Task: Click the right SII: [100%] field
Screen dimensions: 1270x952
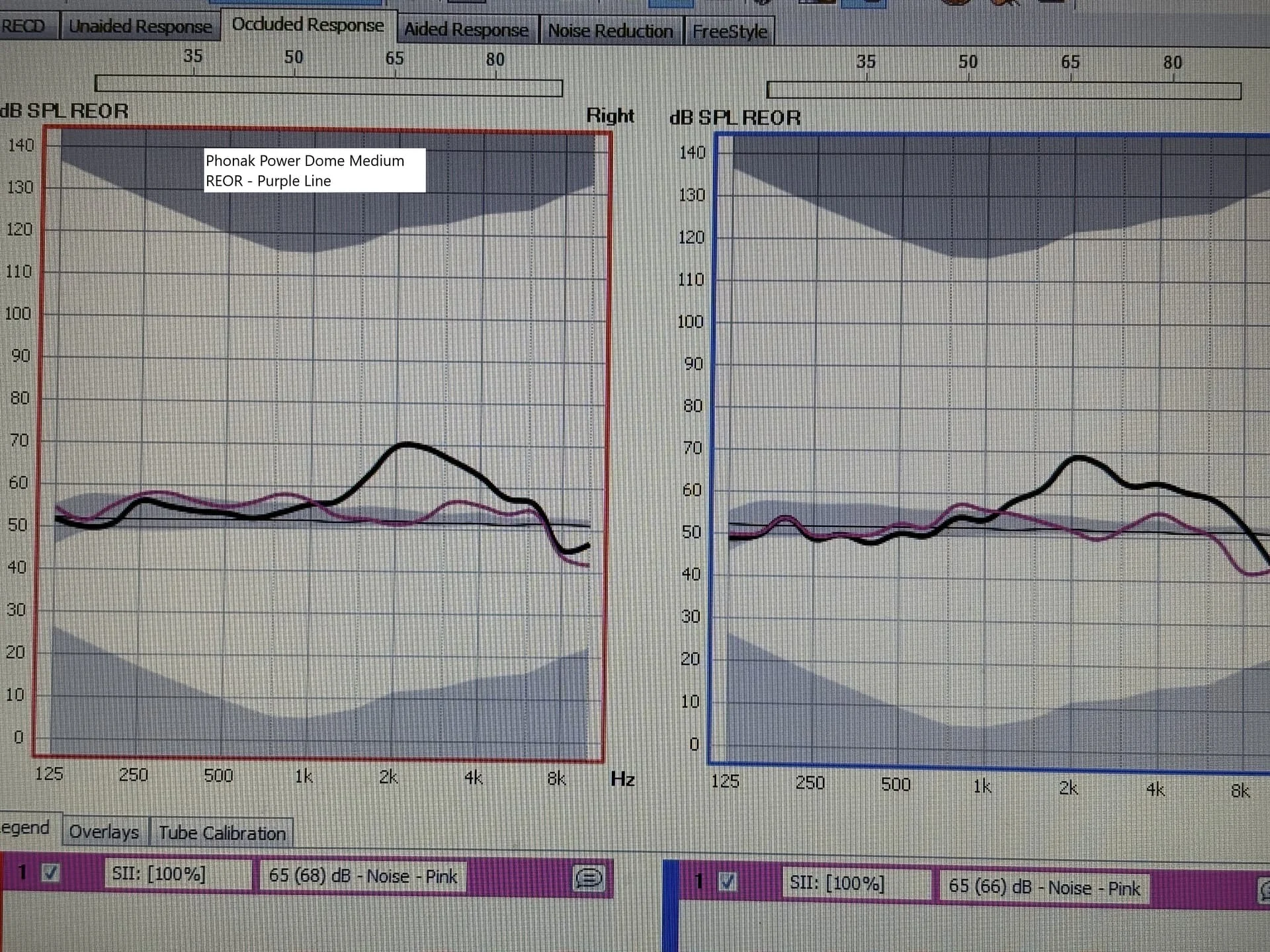Action: 858,883
